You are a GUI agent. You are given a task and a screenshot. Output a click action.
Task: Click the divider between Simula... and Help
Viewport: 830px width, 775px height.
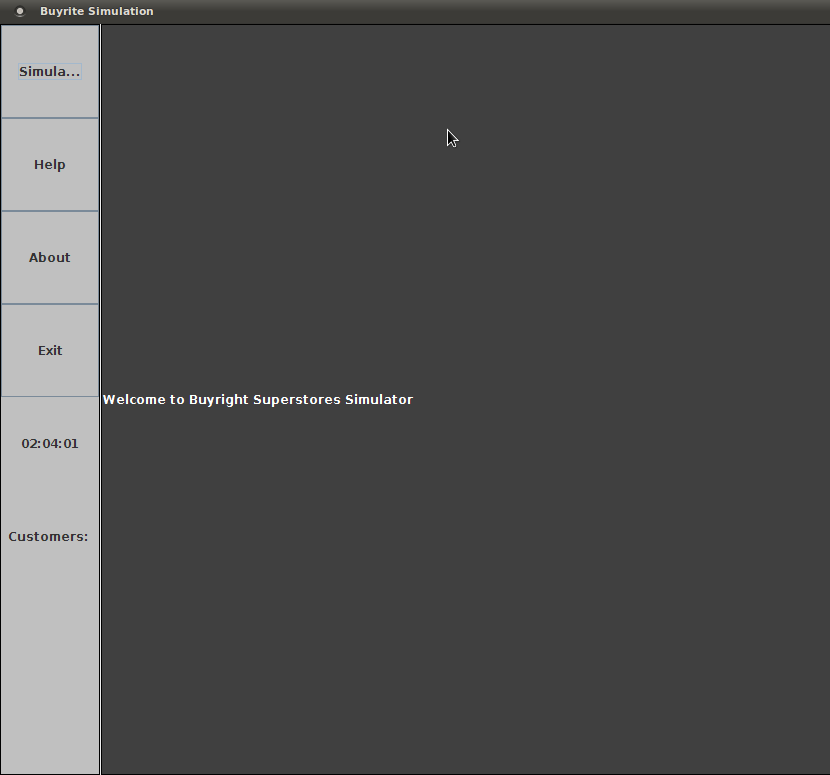[50, 118]
